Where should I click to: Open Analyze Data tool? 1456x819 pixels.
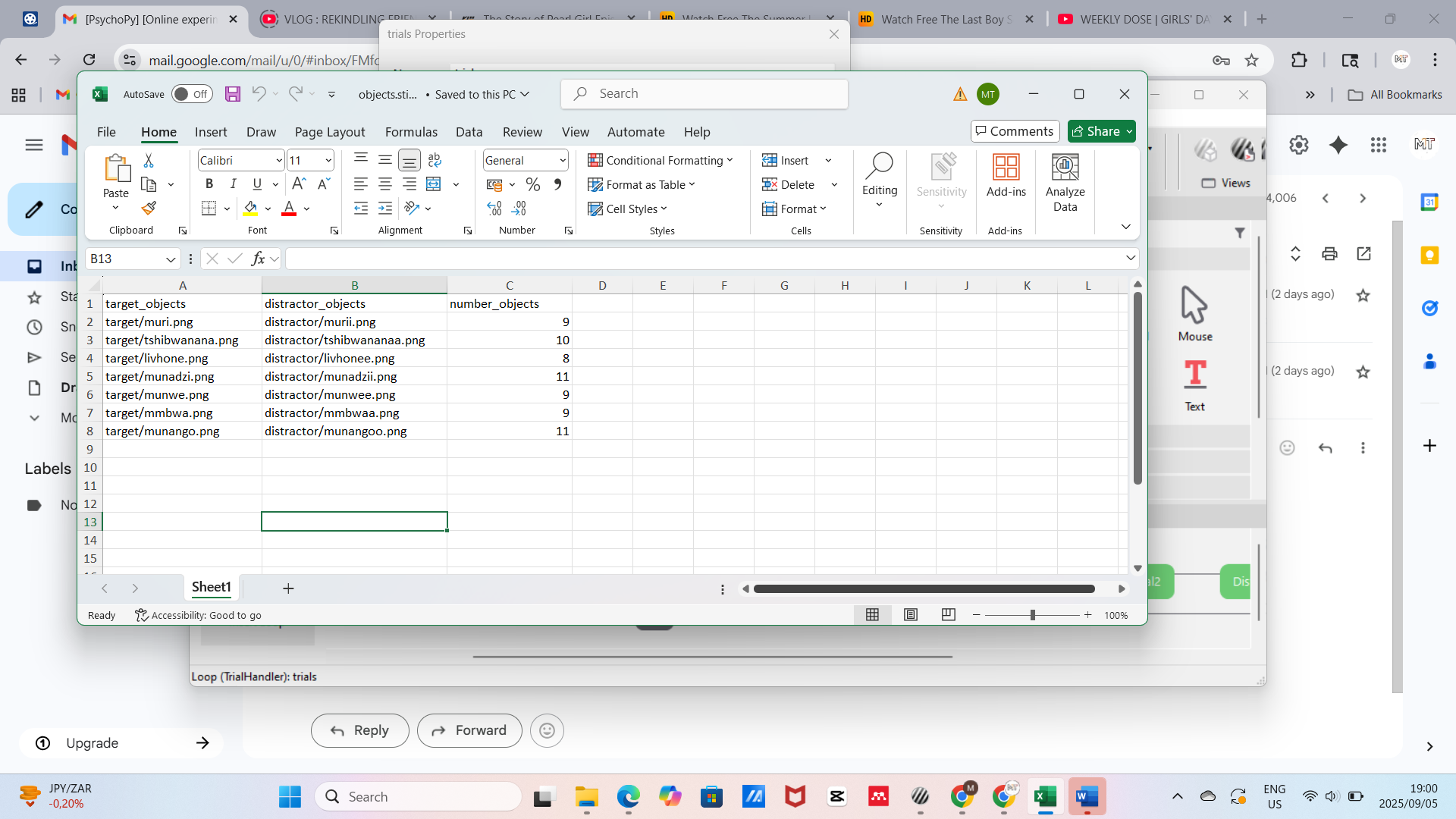click(1065, 183)
